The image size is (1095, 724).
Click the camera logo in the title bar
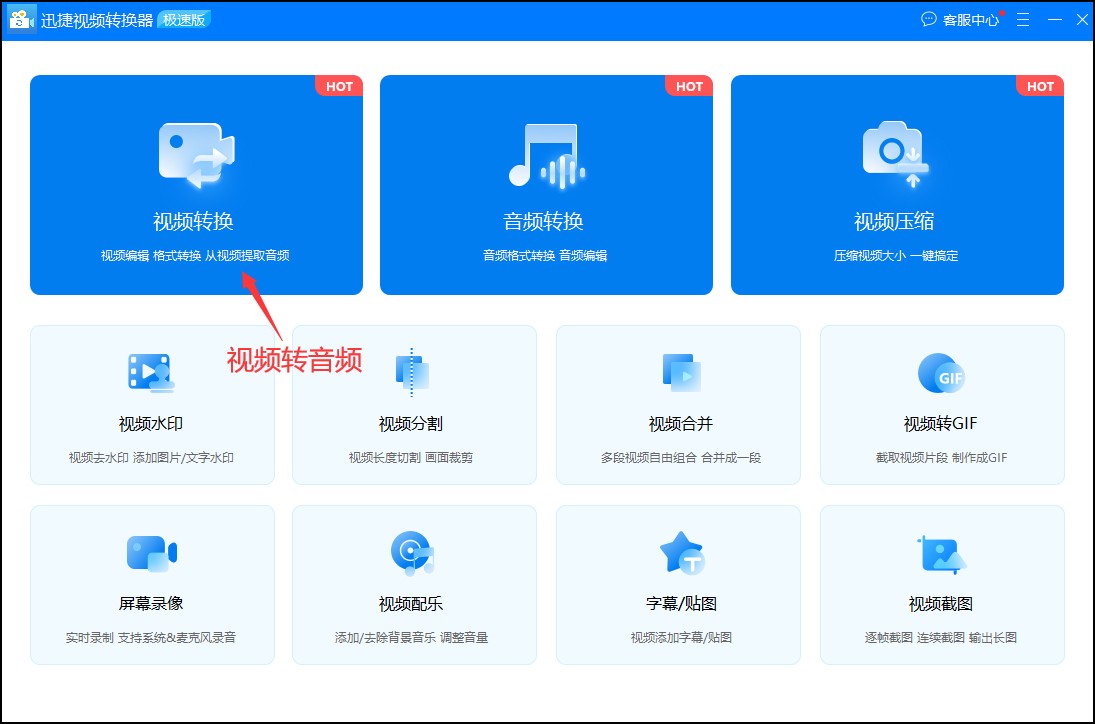coord(21,19)
